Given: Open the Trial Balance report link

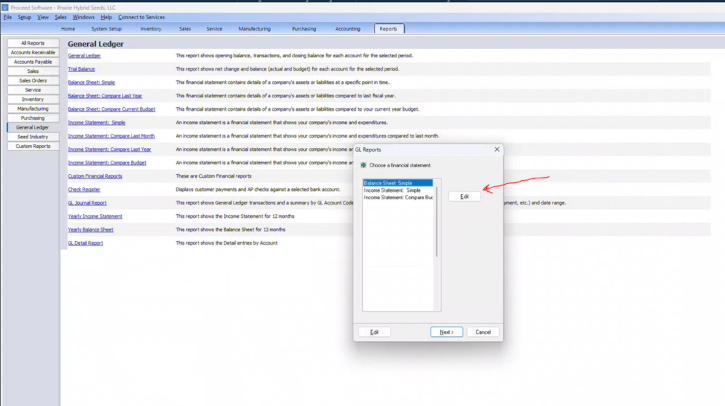Looking at the screenshot, I should [x=81, y=69].
